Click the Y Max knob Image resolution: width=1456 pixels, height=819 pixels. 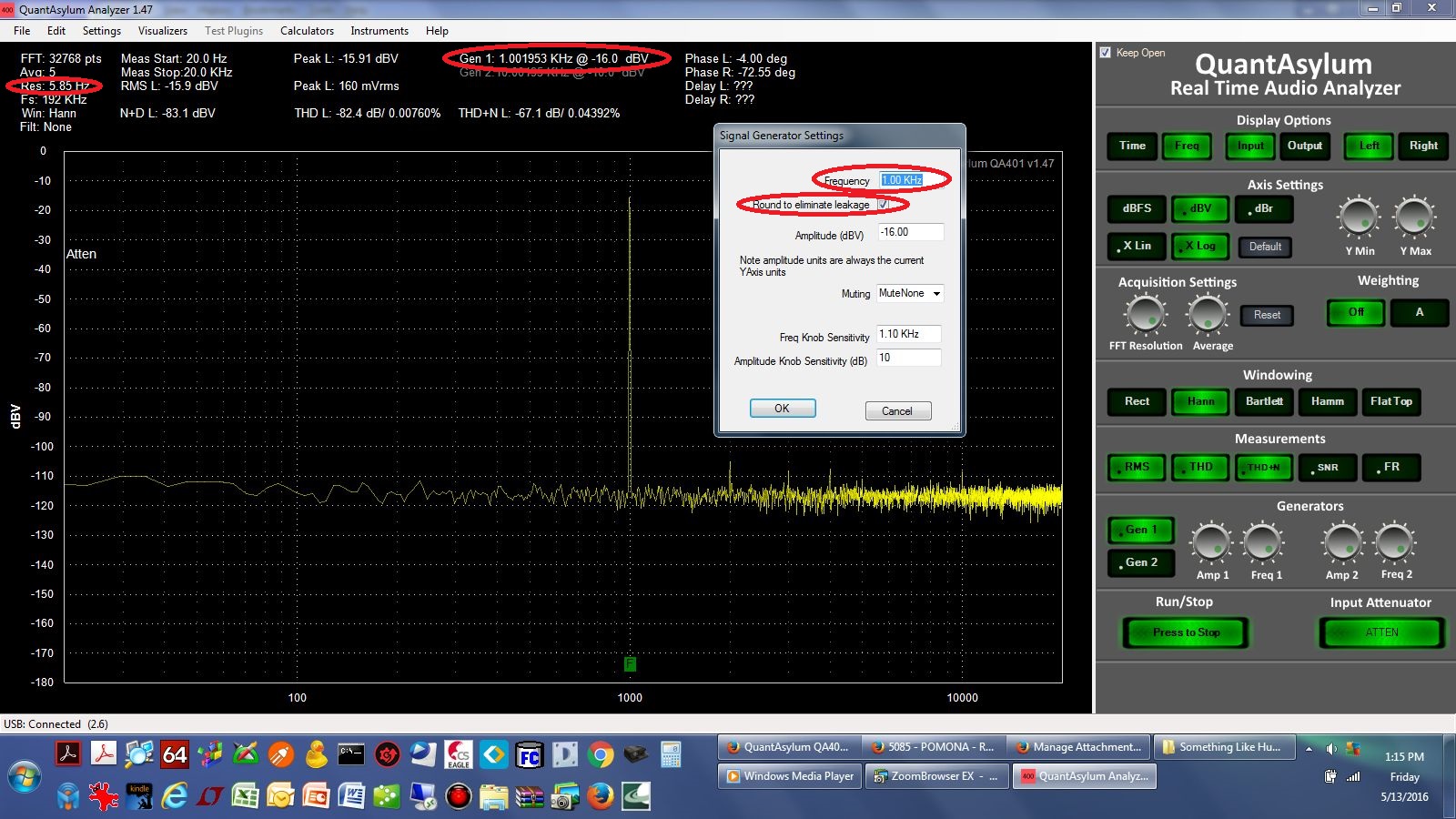(x=1415, y=217)
